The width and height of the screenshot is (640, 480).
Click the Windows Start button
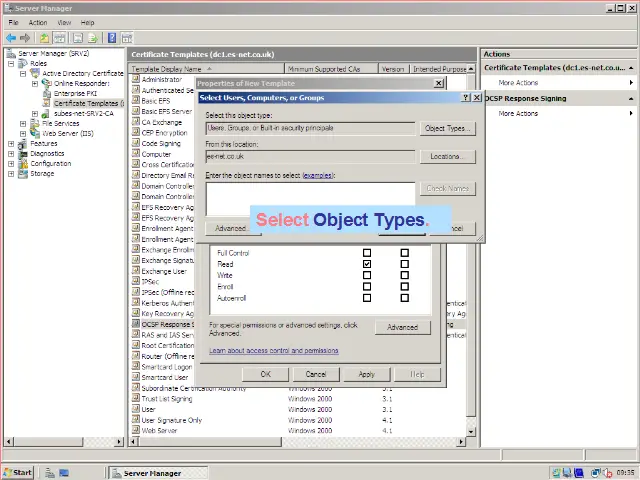tap(18, 472)
